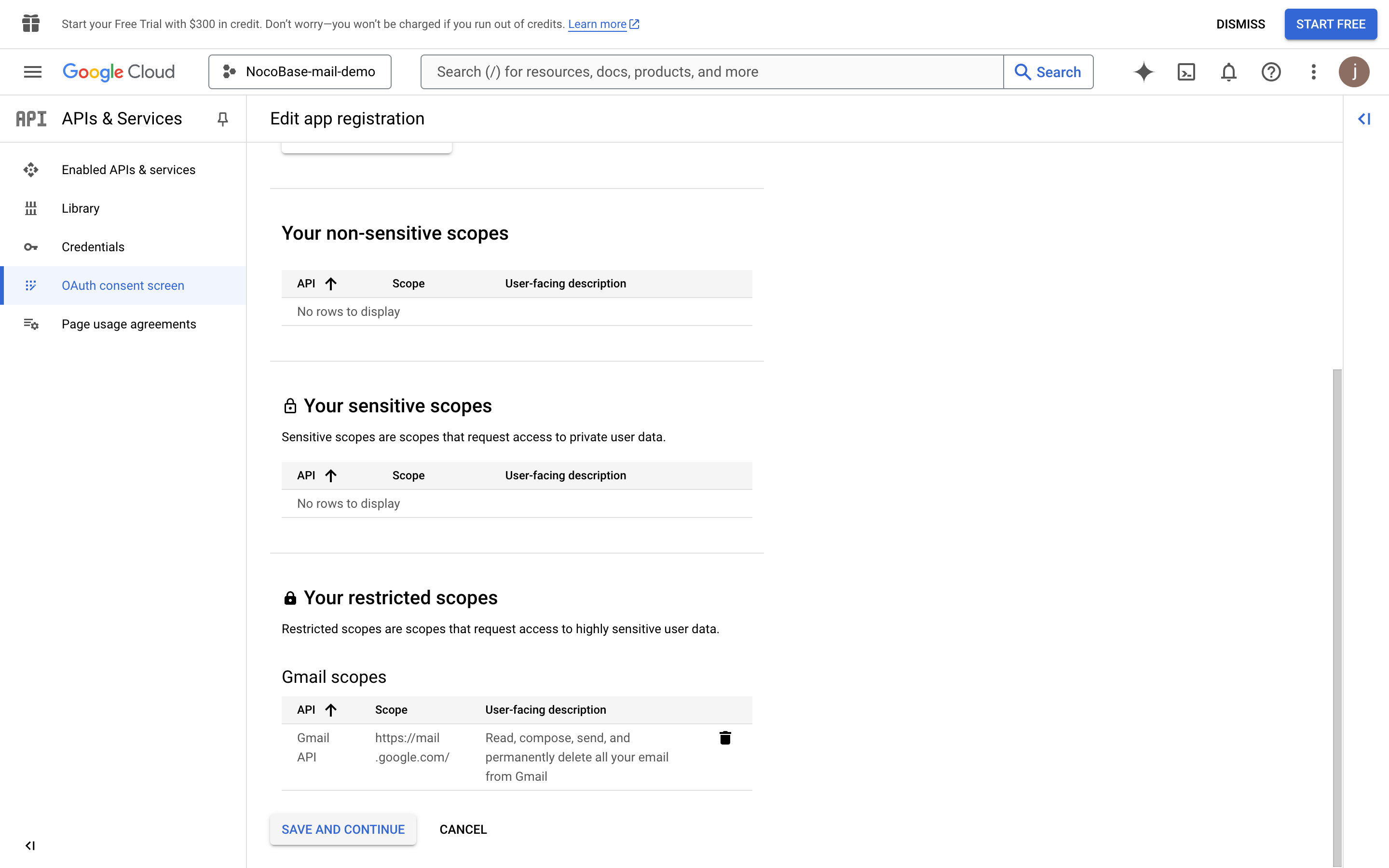
Task: Pin APIs & Services with pin icon
Action: pos(223,119)
